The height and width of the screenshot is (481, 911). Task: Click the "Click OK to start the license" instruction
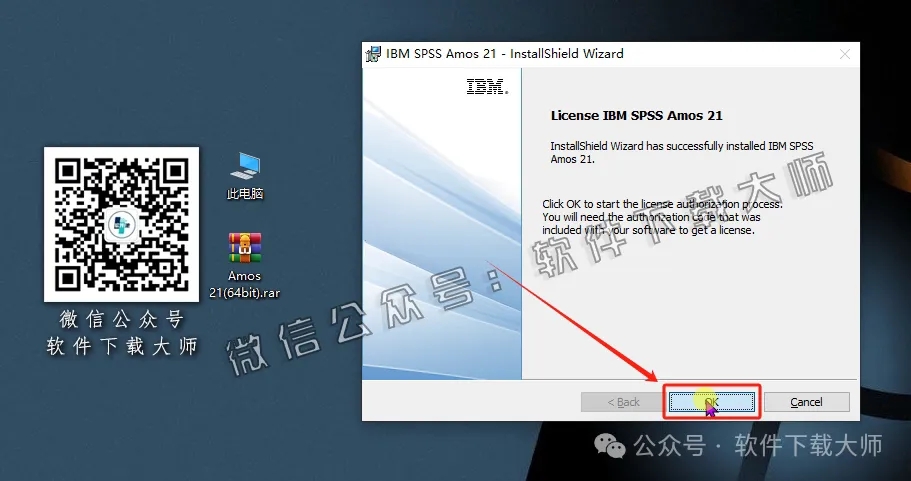coord(662,217)
